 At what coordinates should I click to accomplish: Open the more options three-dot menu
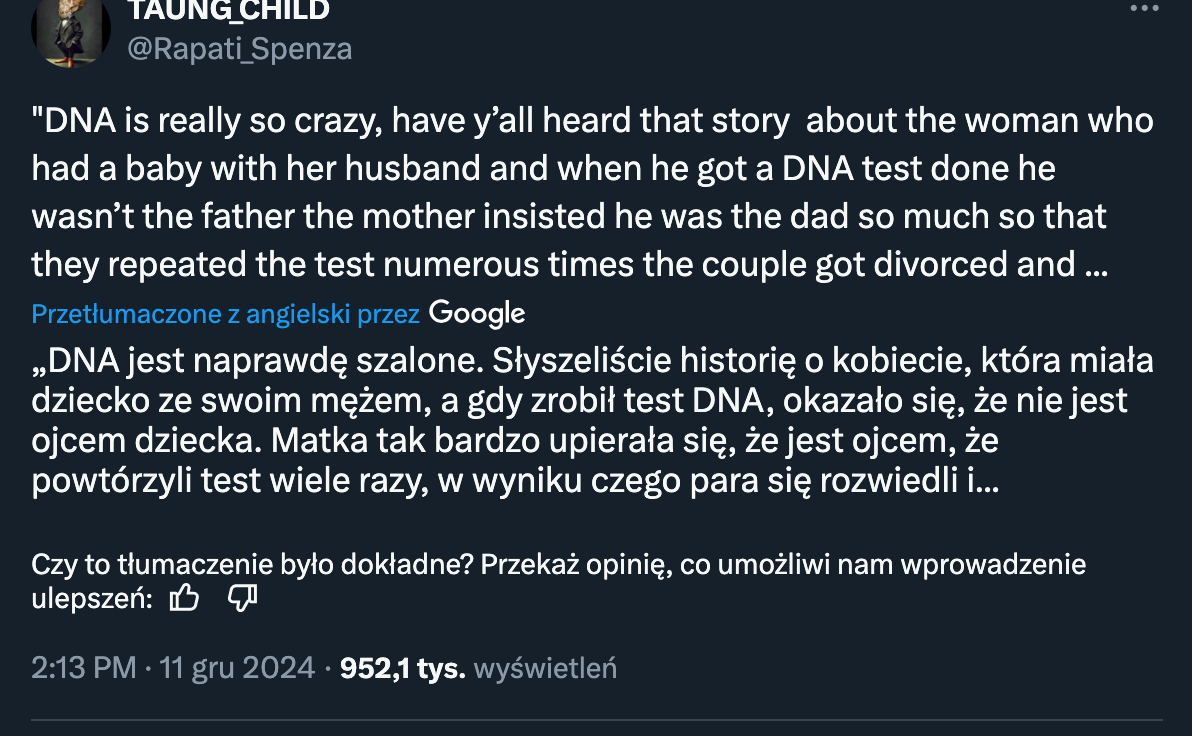click(x=1144, y=8)
